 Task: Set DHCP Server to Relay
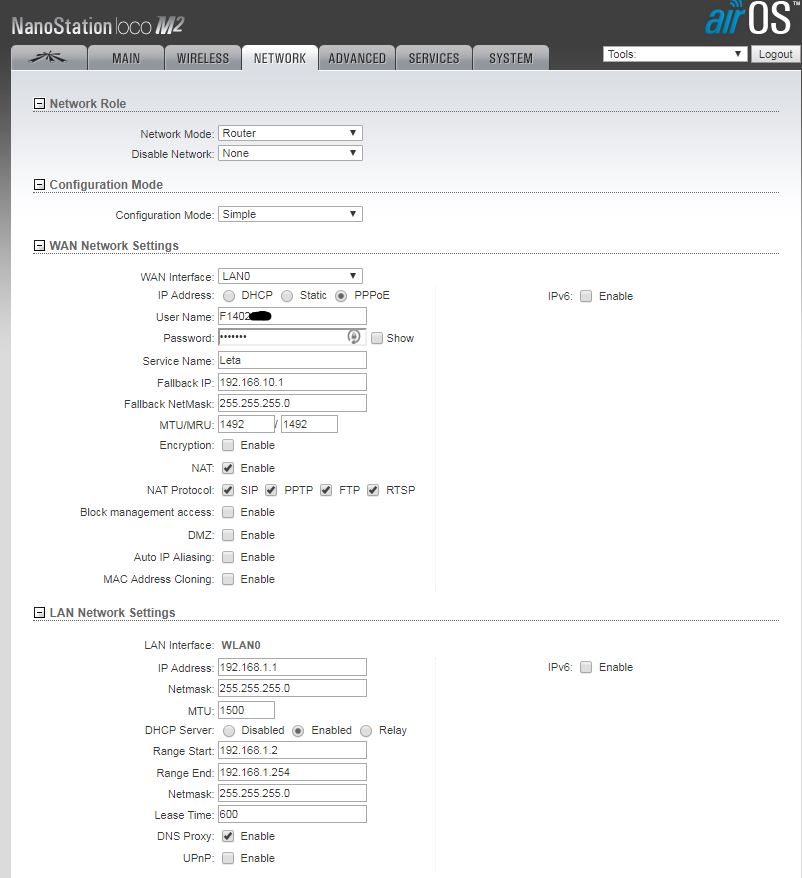[x=366, y=731]
